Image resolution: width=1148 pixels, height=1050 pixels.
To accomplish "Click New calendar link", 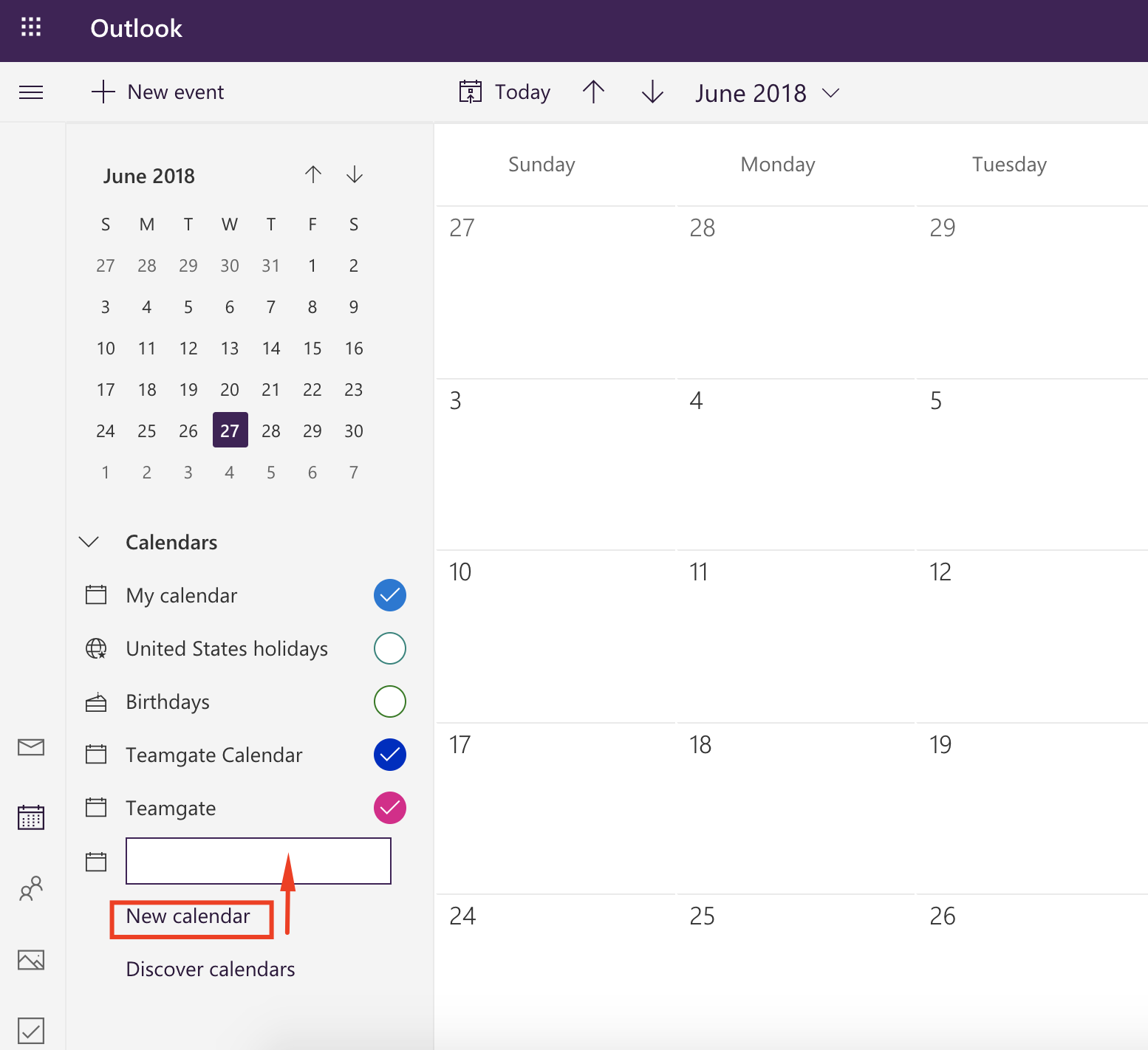I will click(x=188, y=916).
